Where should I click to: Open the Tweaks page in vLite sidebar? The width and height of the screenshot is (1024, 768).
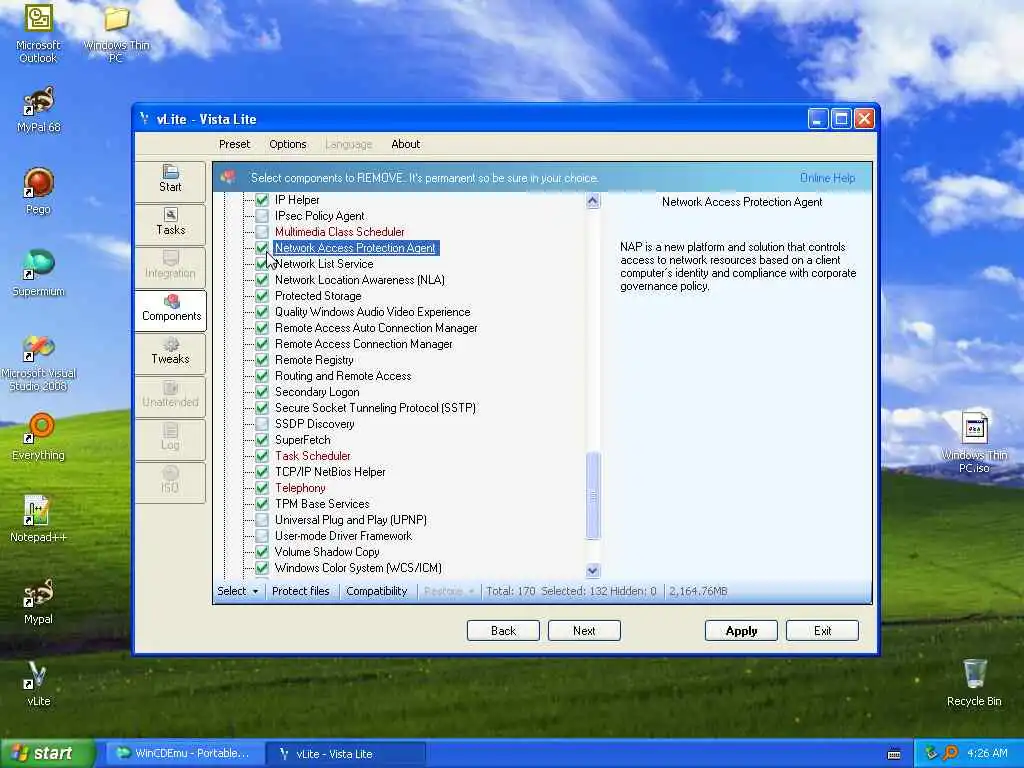click(x=170, y=352)
